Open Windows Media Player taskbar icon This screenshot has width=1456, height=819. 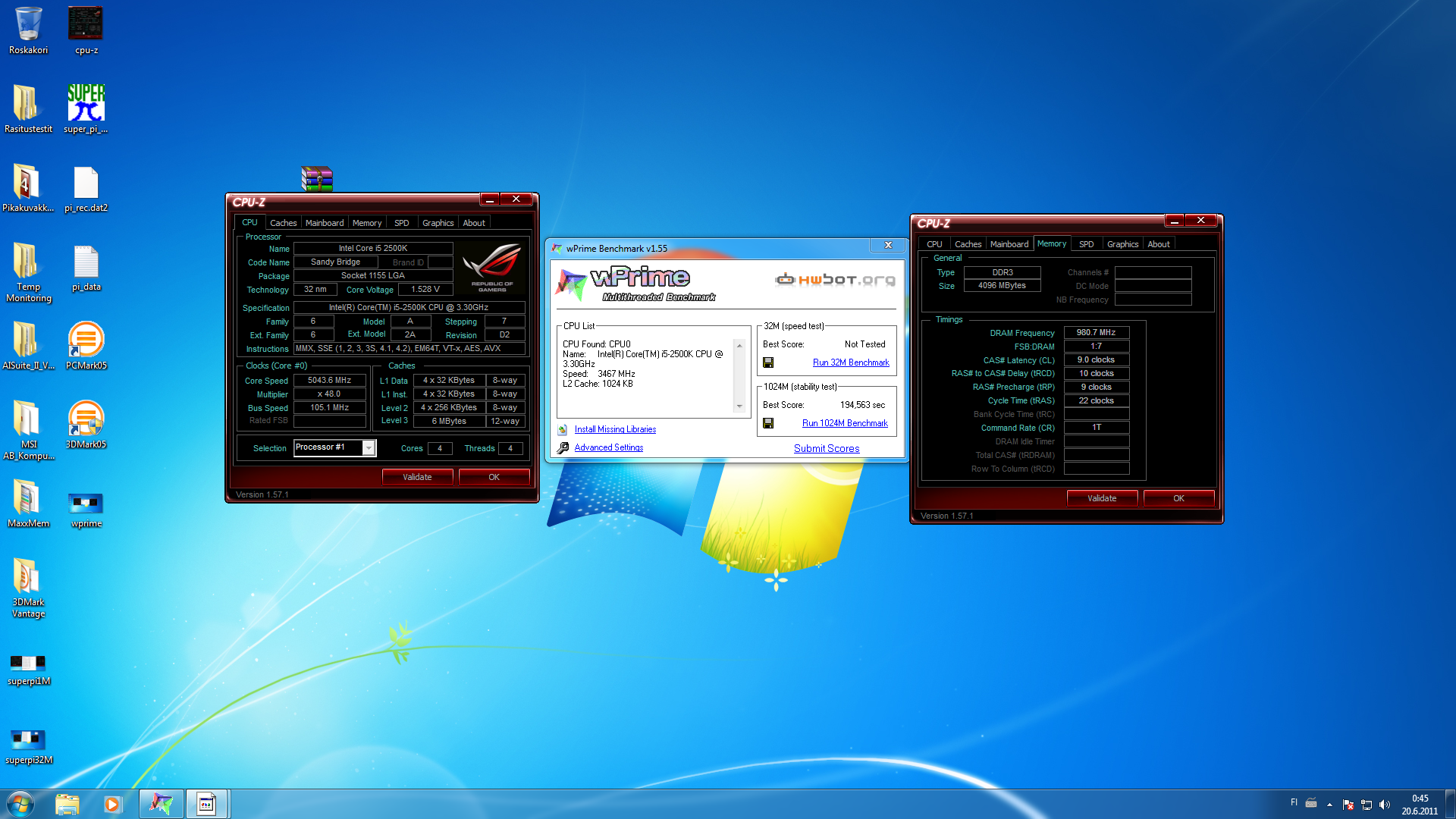pyautogui.click(x=112, y=804)
